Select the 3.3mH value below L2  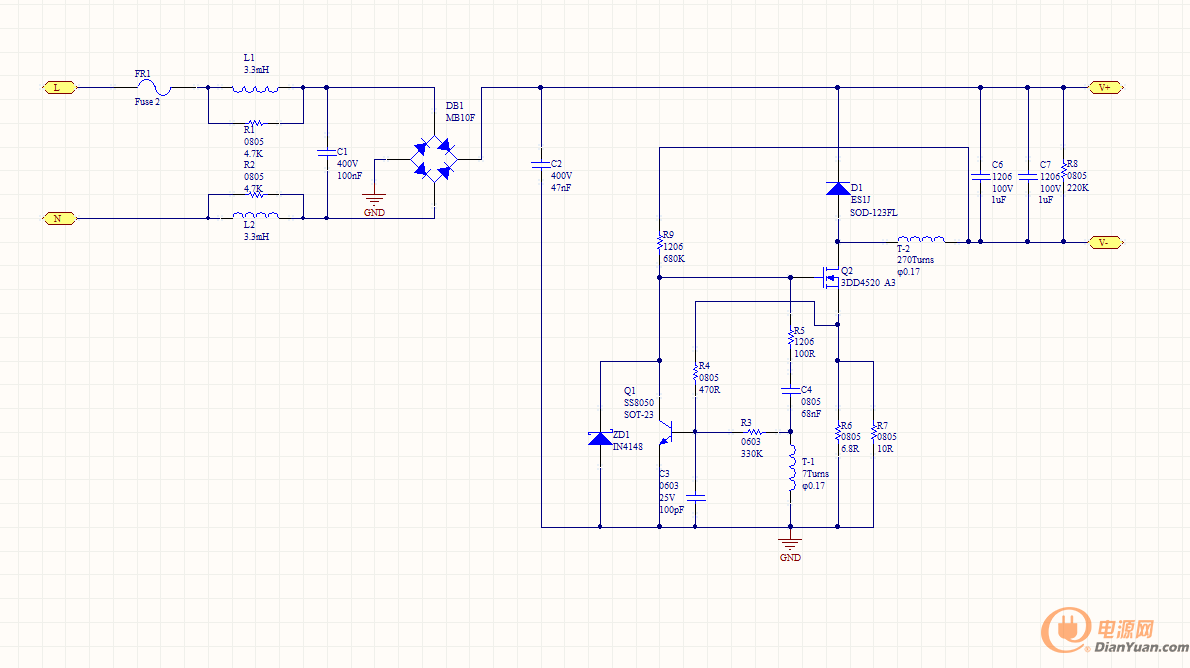tap(256, 237)
